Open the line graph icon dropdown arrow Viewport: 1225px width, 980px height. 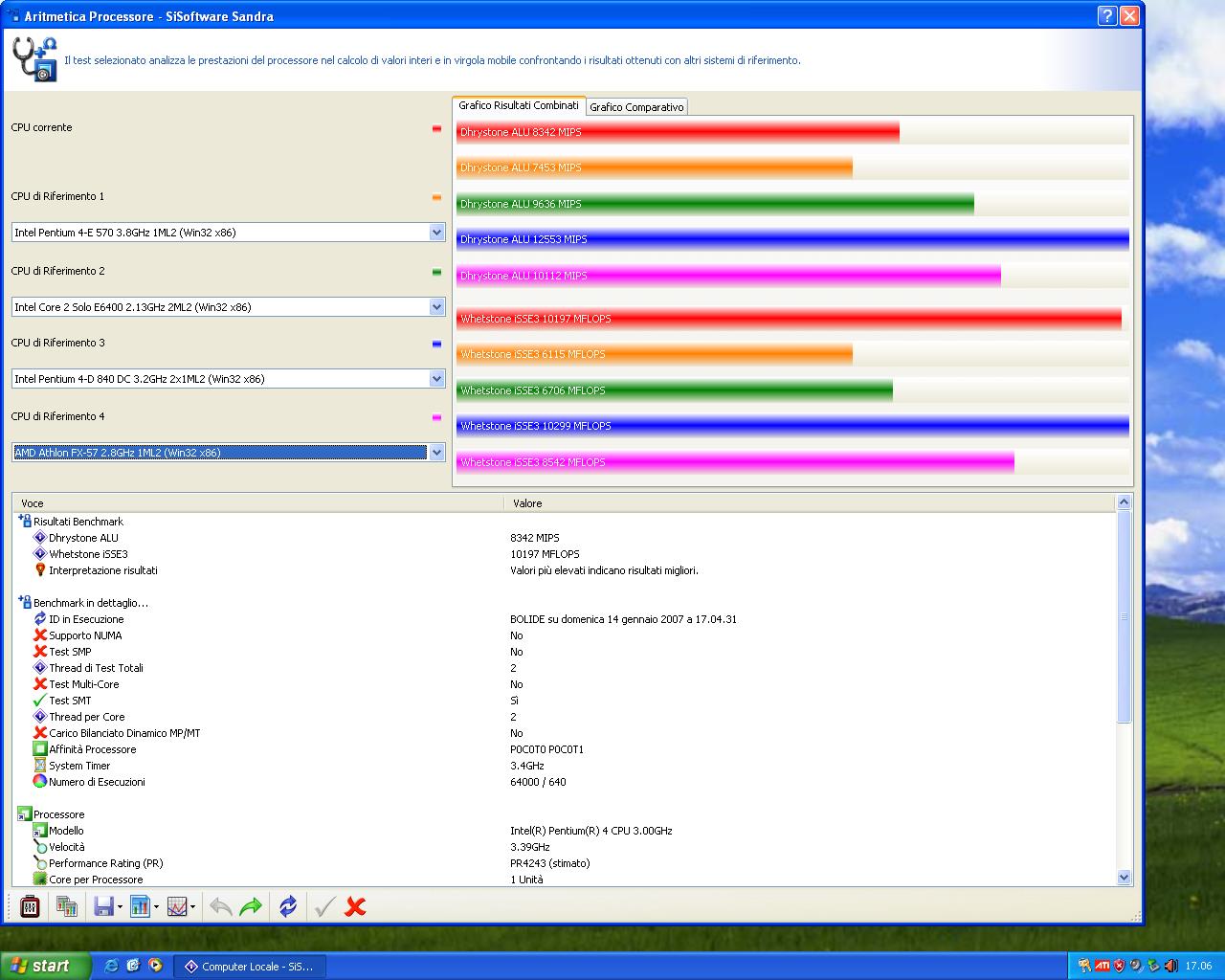(x=193, y=906)
